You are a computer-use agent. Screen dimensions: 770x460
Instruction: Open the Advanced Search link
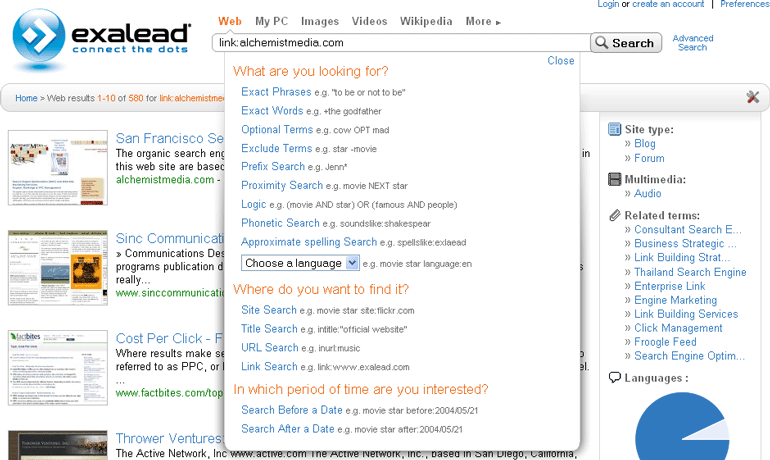click(692, 43)
